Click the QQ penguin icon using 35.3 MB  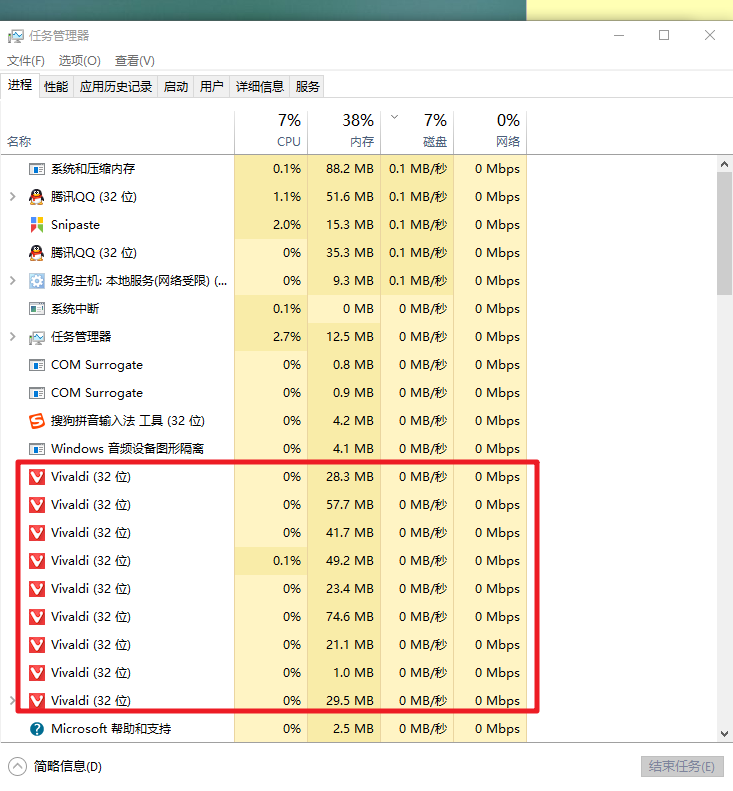click(x=37, y=253)
